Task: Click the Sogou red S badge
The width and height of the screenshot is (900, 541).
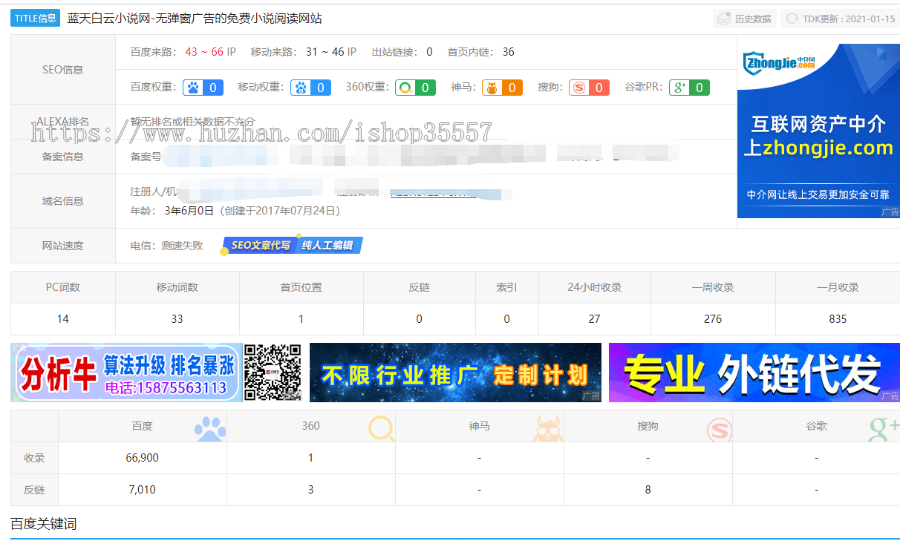Action: point(589,87)
